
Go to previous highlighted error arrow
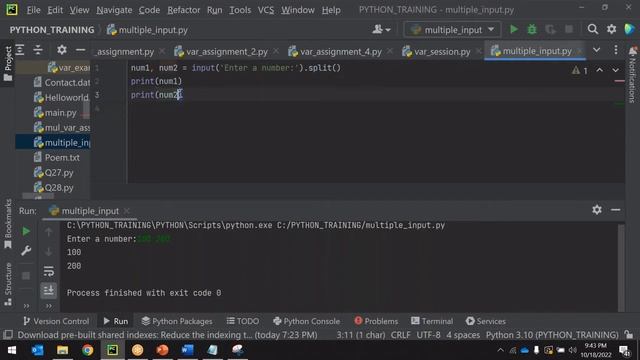coord(599,70)
